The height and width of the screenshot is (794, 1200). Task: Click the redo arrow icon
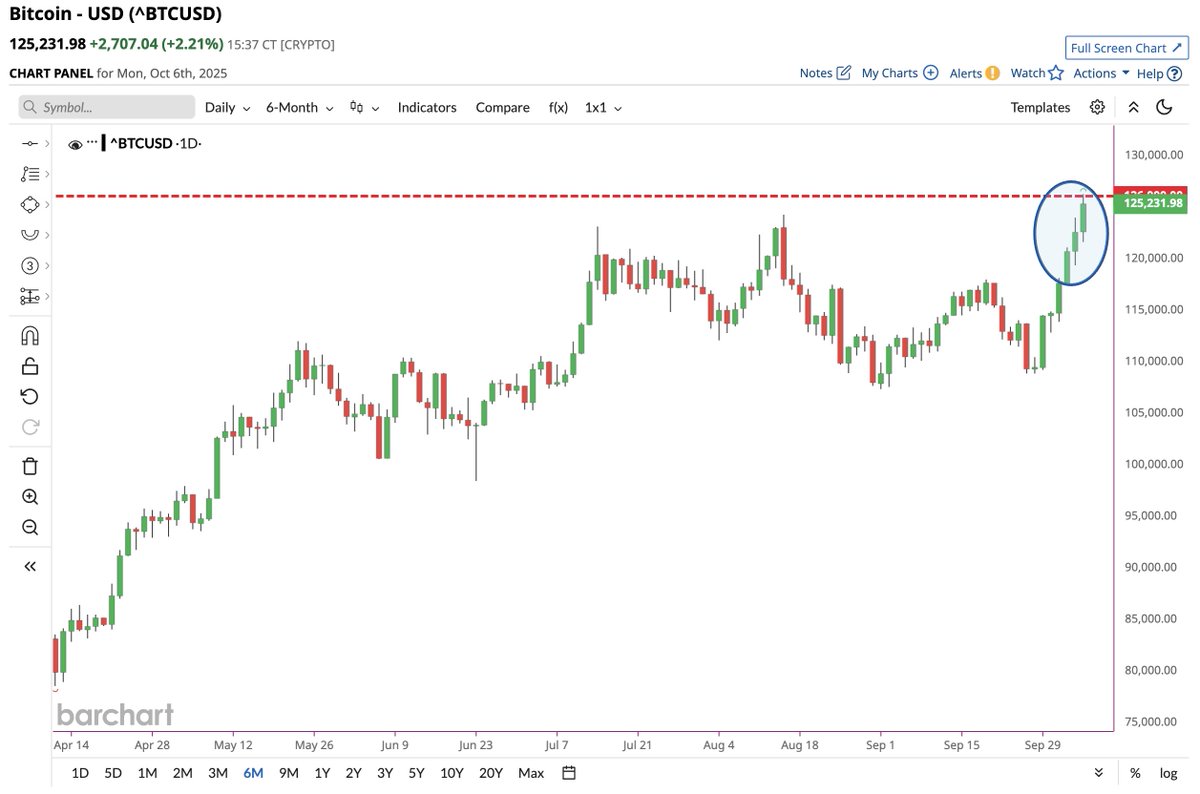(x=30, y=427)
